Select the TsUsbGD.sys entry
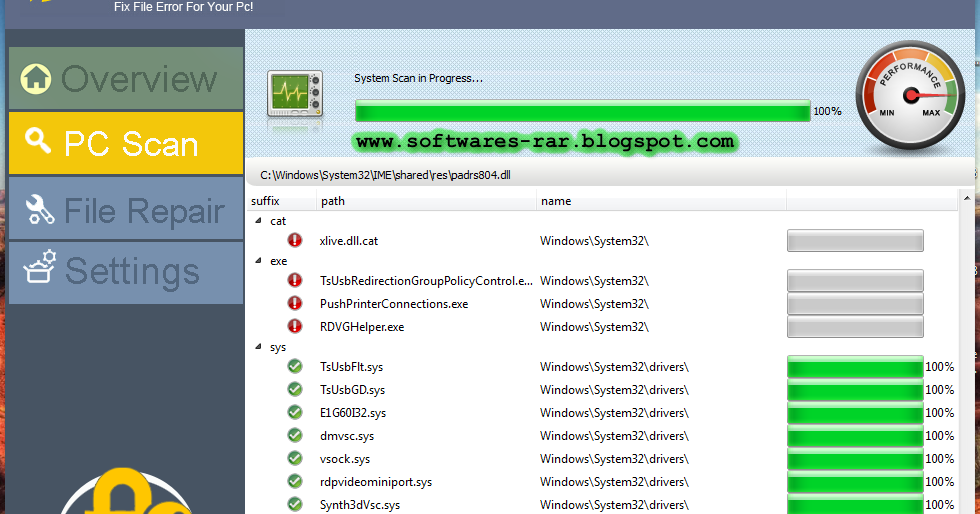980x514 pixels. click(352, 390)
